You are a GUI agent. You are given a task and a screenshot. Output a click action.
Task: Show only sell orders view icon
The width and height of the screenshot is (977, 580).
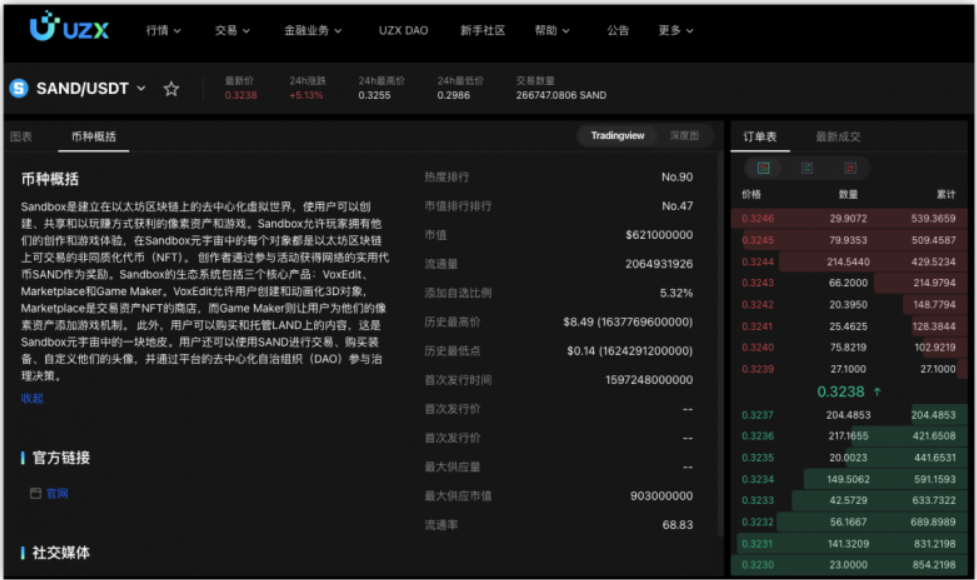(850, 168)
